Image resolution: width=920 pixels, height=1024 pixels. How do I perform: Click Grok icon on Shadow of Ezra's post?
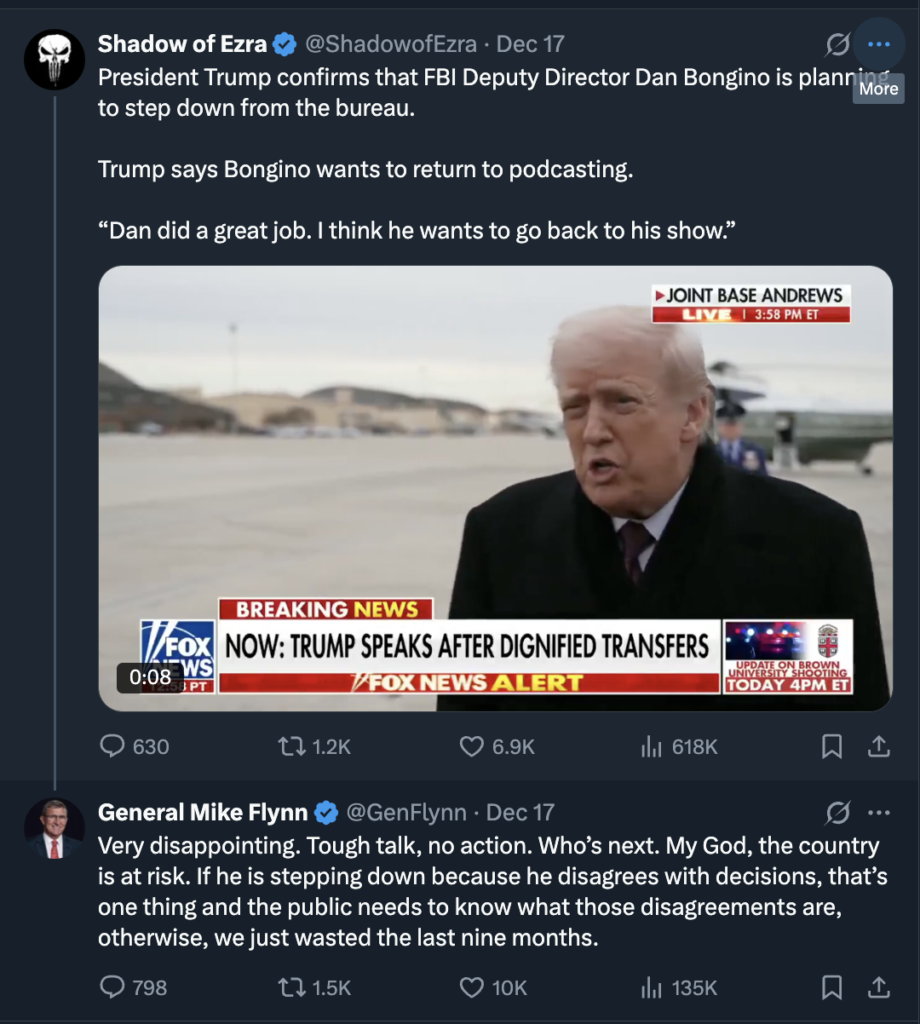837,45
